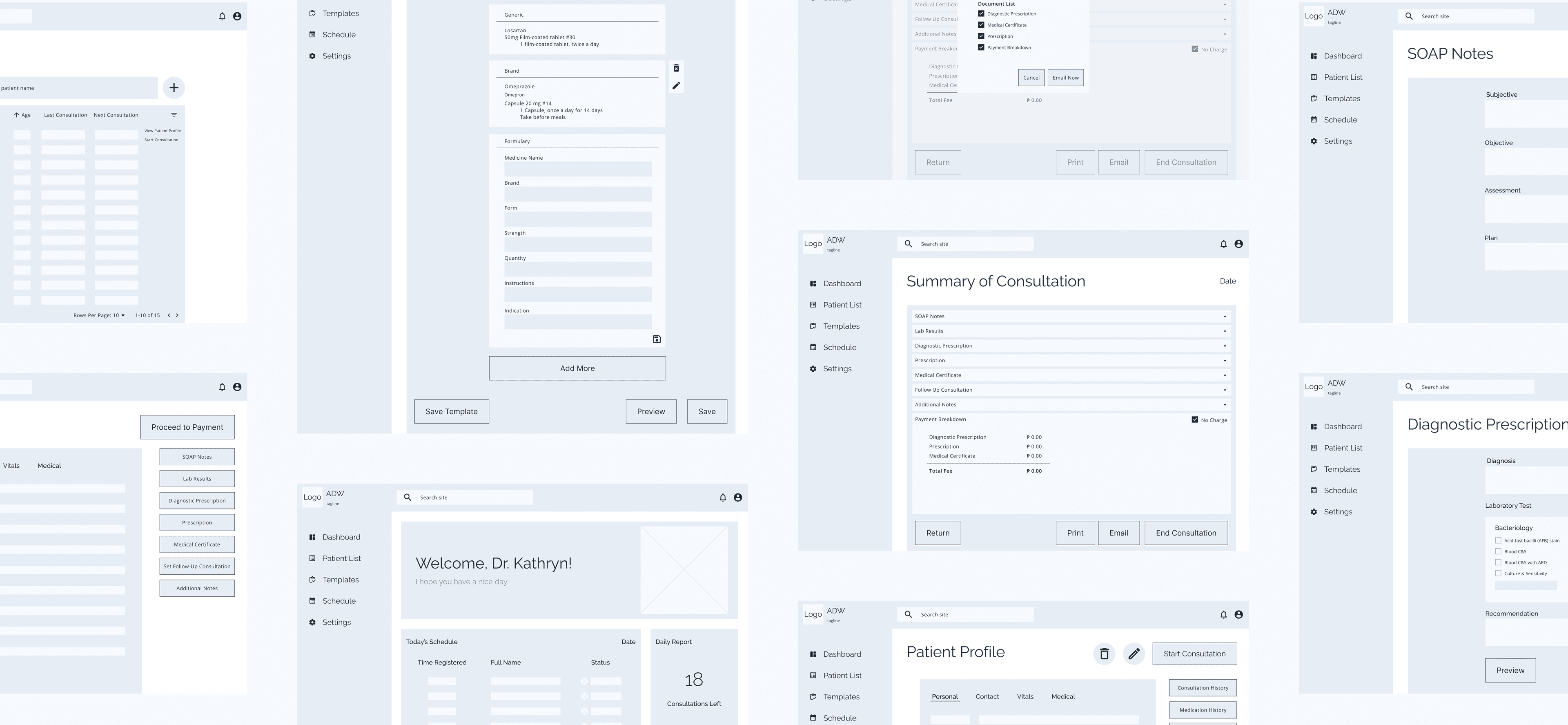Screen dimensions: 1568x725
Task: Click Start Consultation on the Patient Profile
Action: point(1194,653)
